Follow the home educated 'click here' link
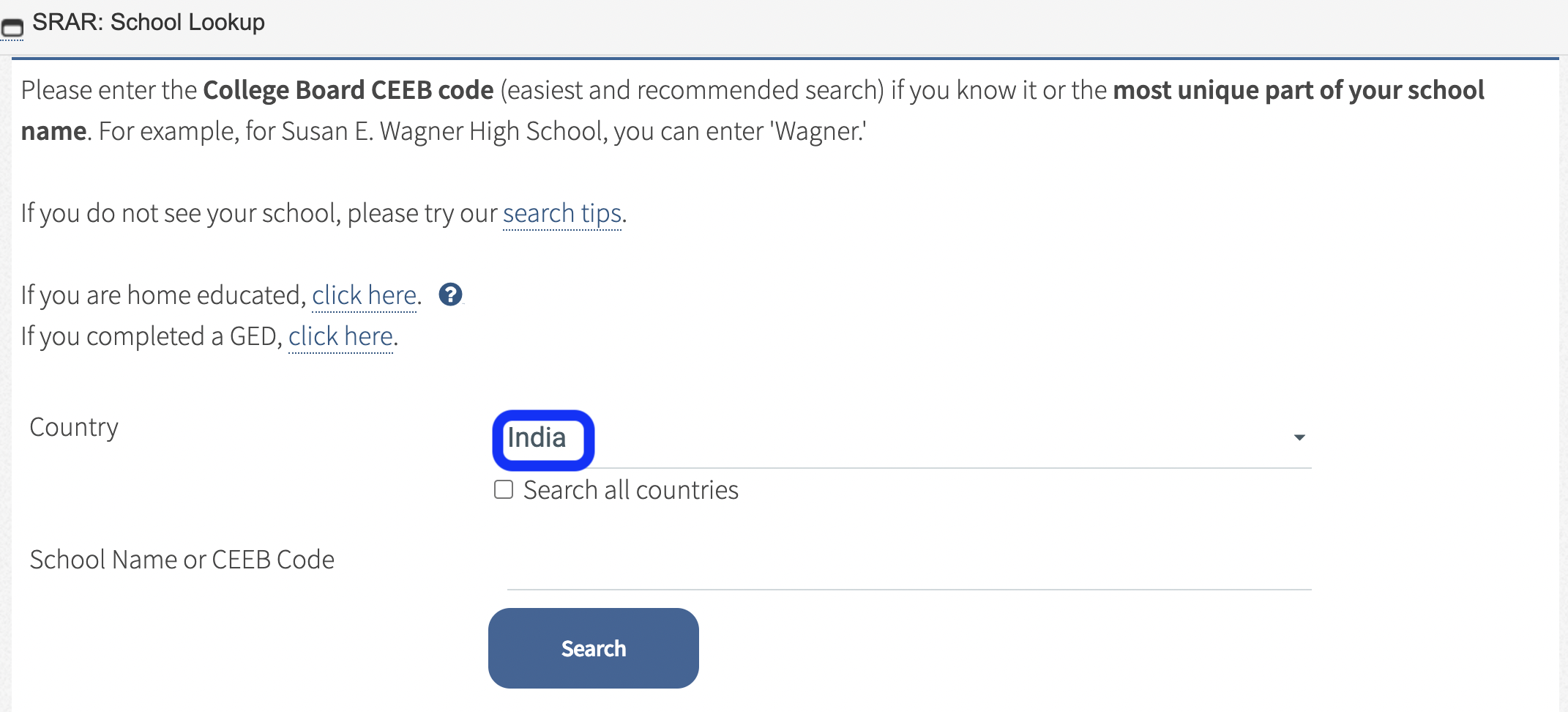 tap(364, 296)
